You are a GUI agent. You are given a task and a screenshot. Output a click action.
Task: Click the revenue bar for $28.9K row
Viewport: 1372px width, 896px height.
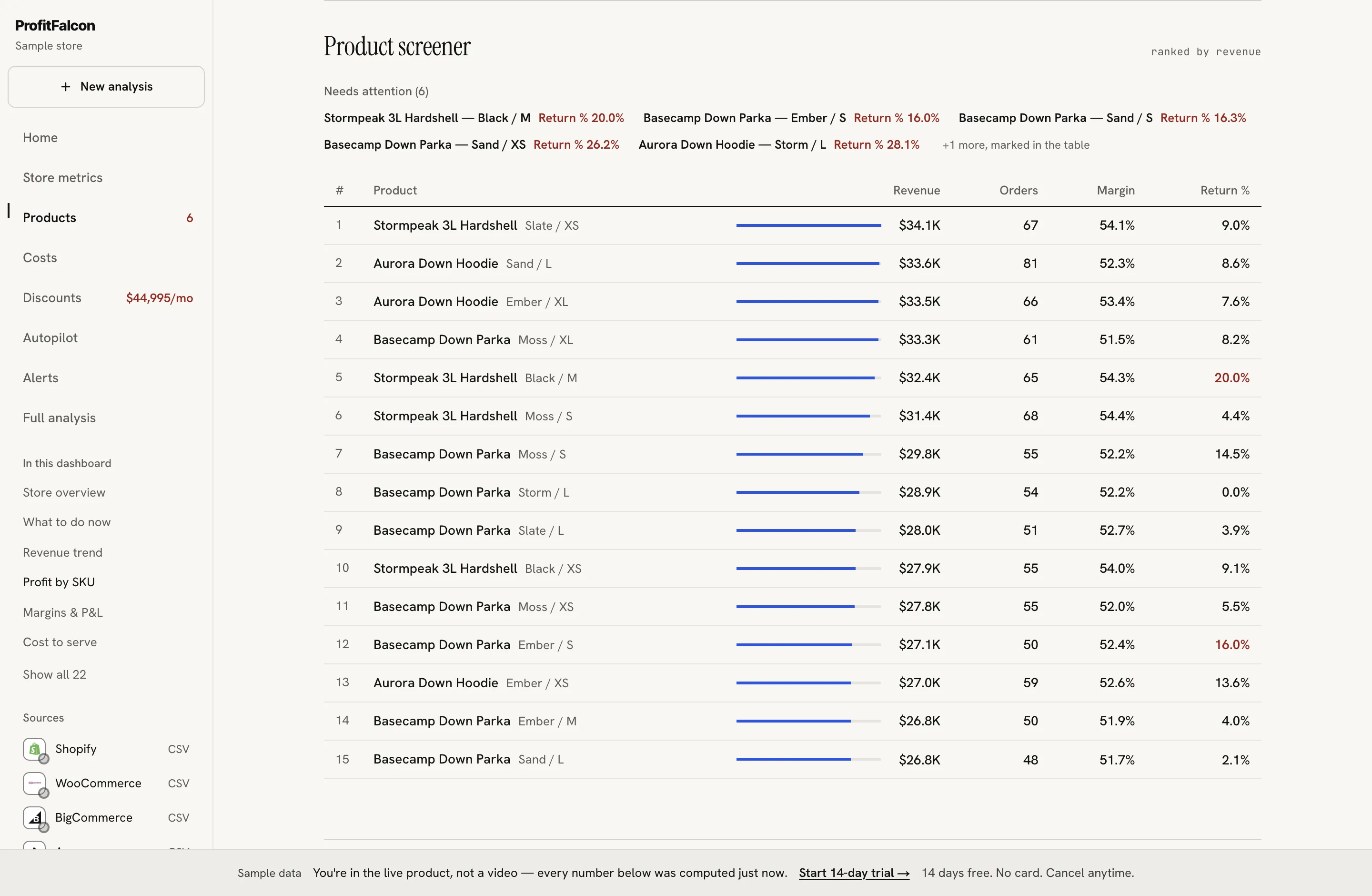click(x=808, y=492)
